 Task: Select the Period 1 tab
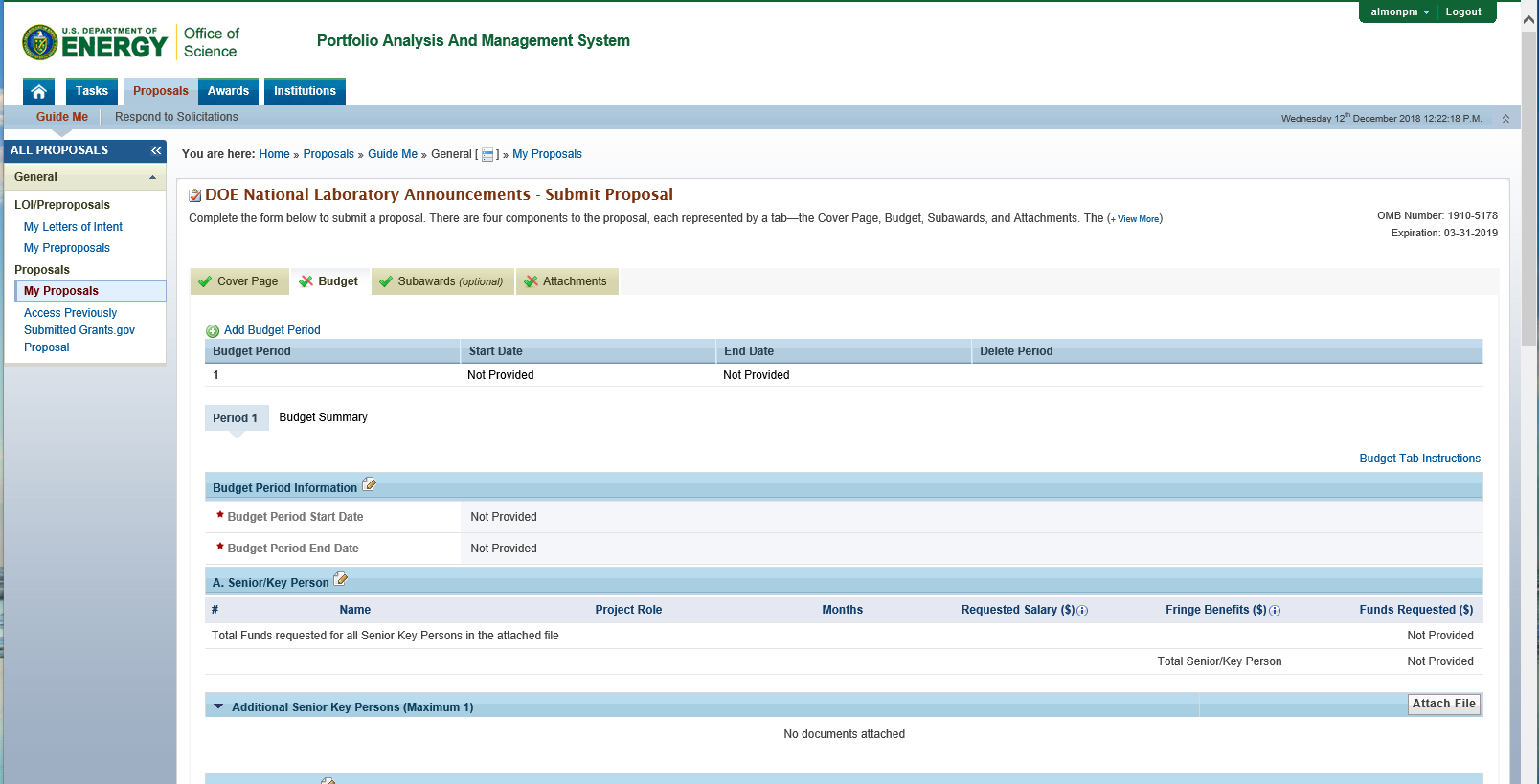pos(237,418)
